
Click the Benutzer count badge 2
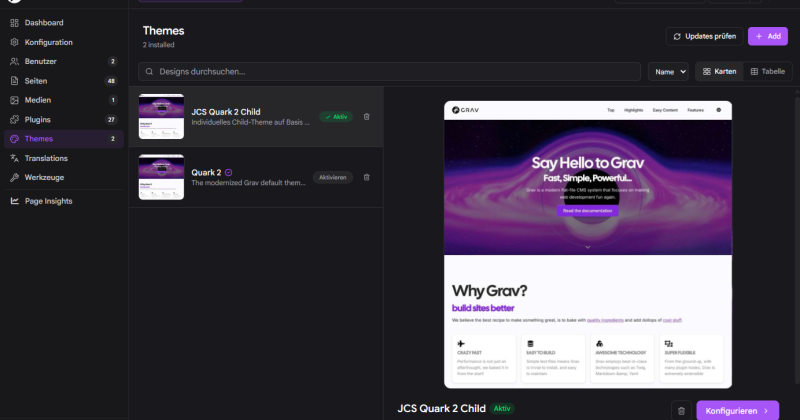[x=113, y=61]
